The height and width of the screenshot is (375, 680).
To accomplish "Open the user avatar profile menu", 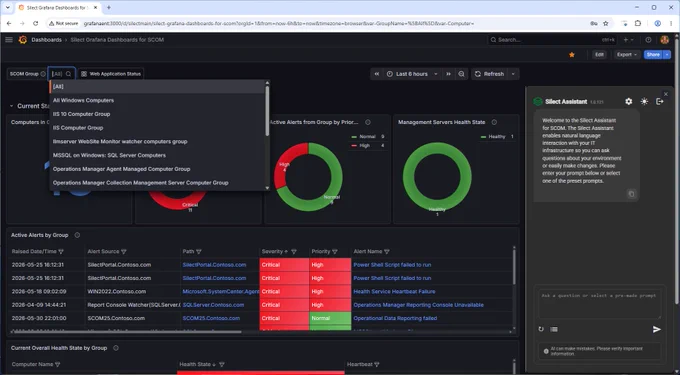I will click(664, 40).
